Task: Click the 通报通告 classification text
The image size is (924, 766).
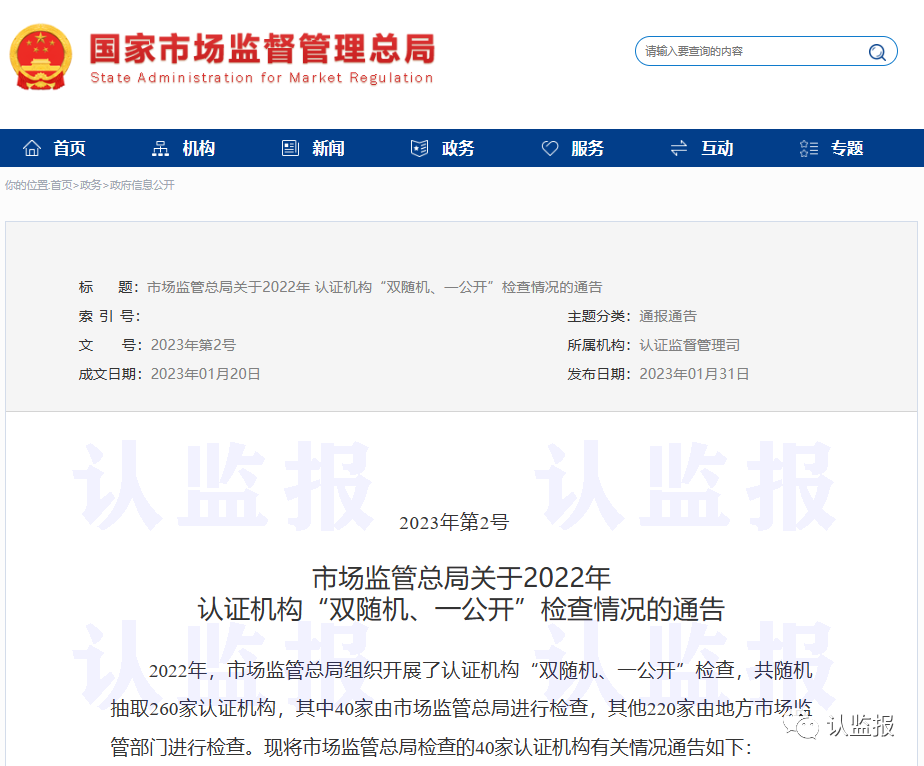Action: [668, 315]
